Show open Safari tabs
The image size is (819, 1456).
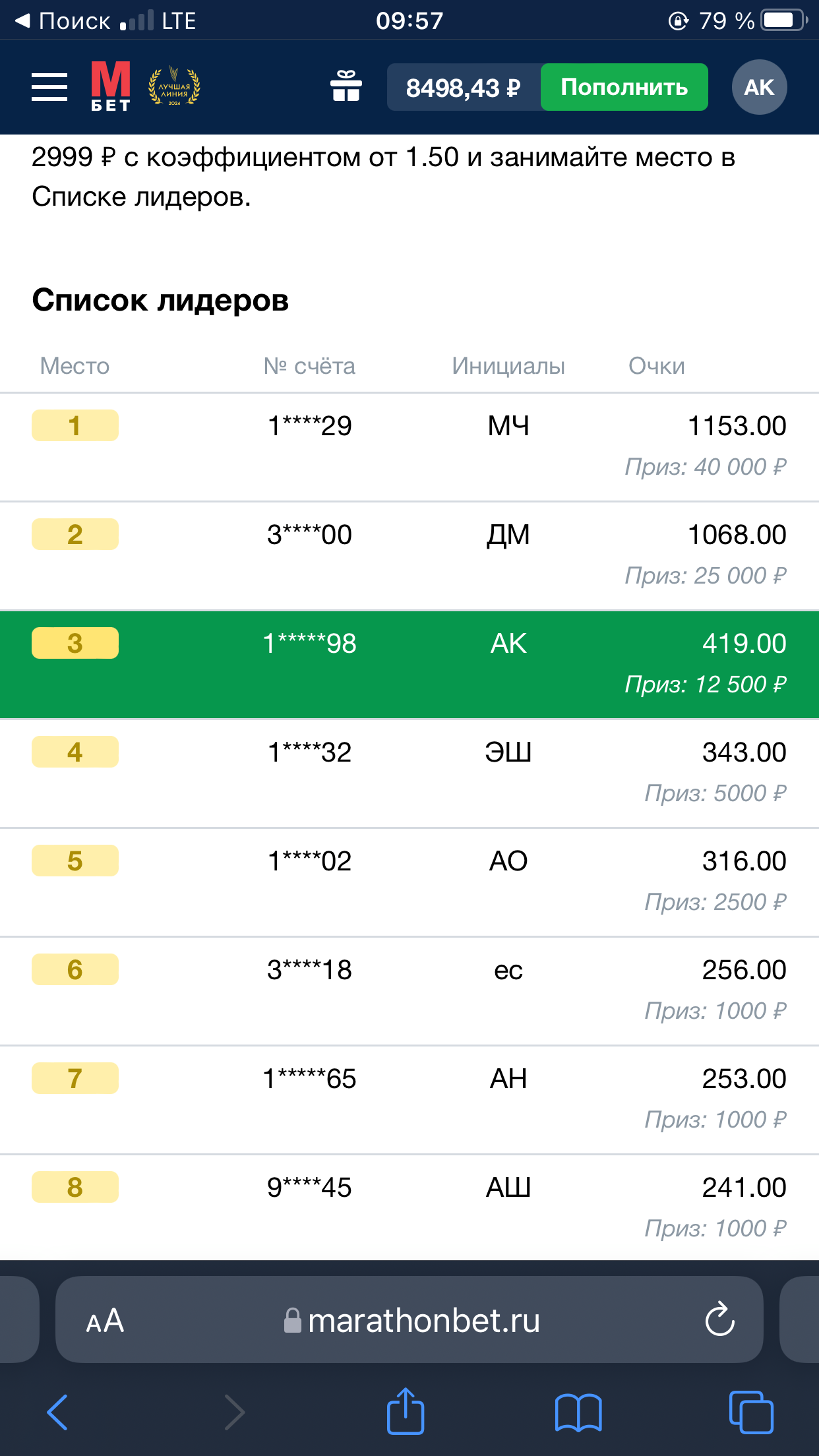click(751, 1412)
